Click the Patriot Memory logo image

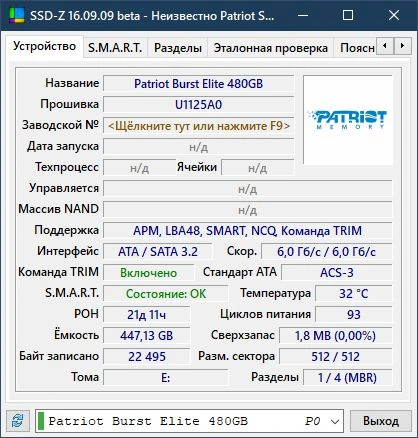point(348,120)
